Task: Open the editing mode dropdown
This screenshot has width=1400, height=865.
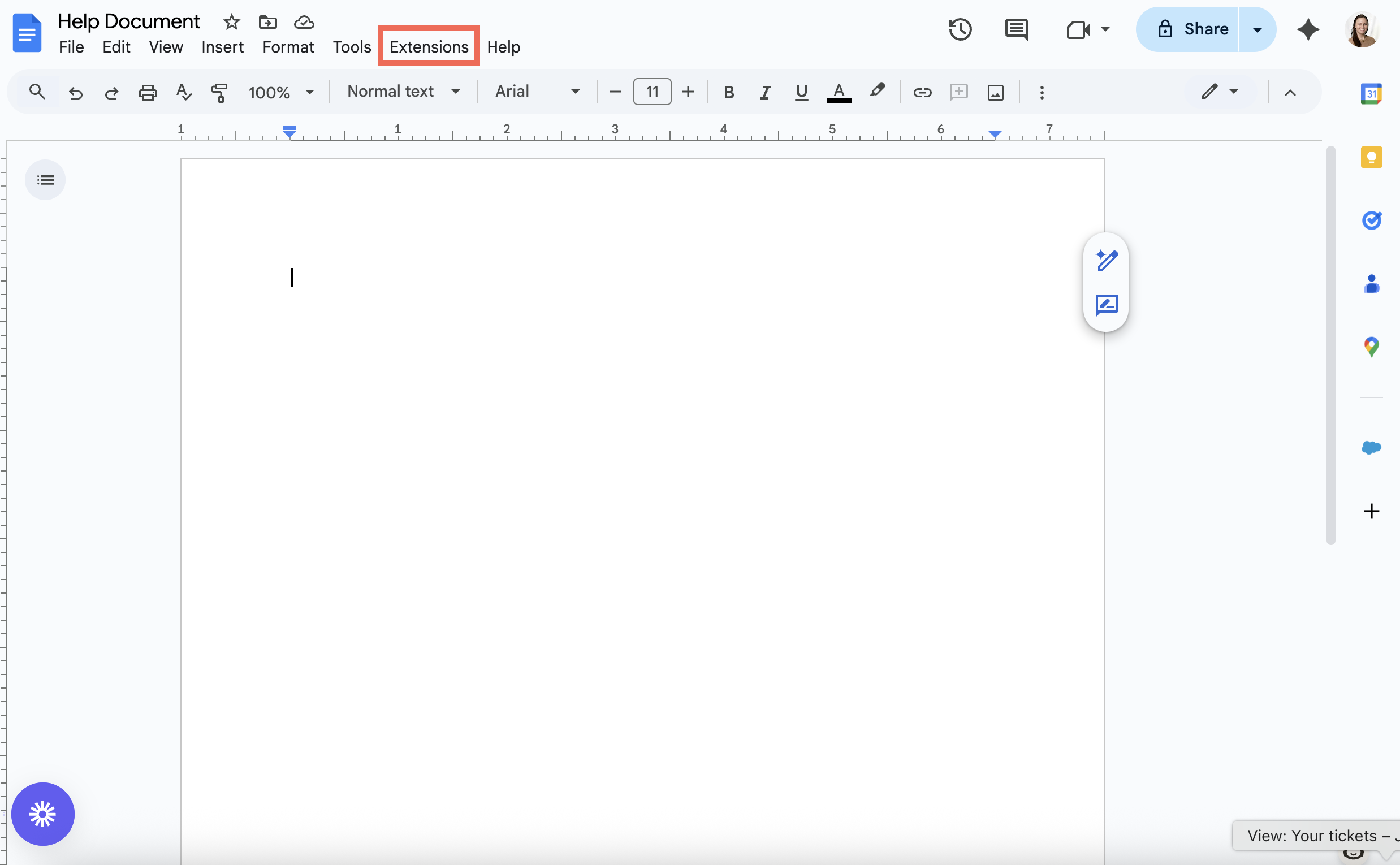Action: (1219, 92)
